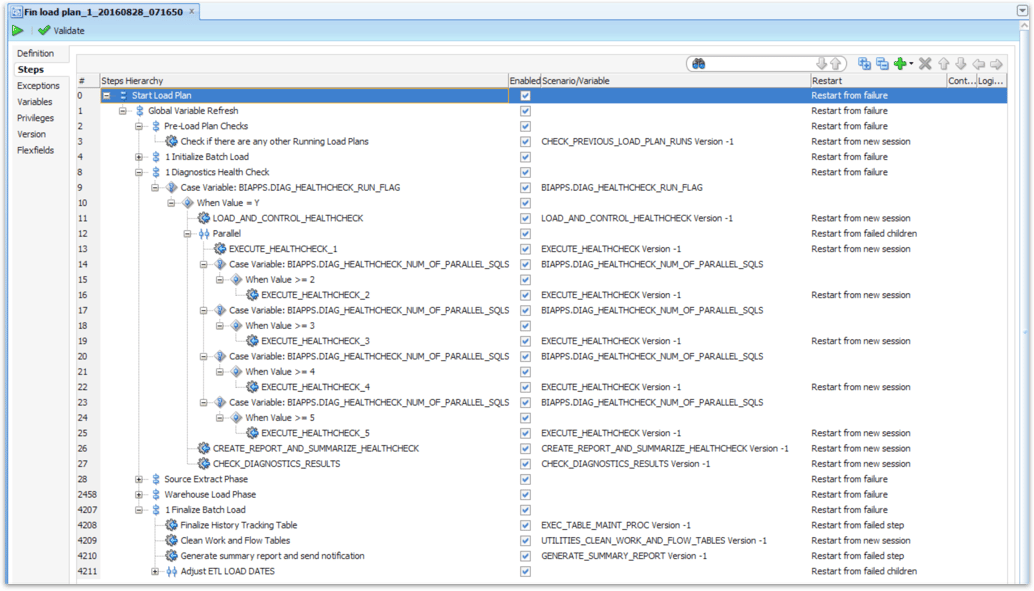Switch to the Exceptions tab
This screenshot has width=1034, height=591.
point(36,85)
